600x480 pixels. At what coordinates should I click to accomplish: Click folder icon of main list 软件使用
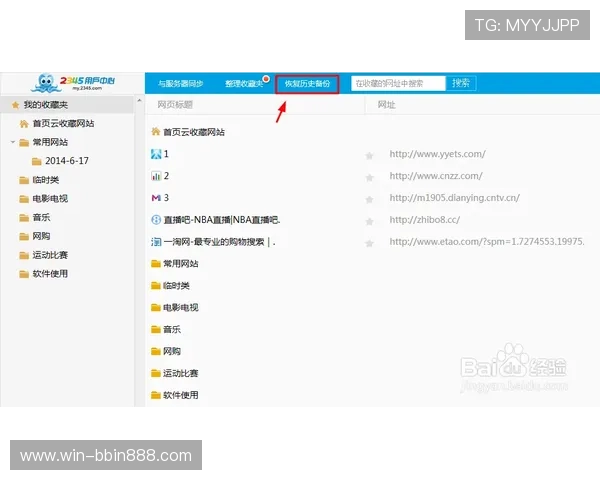pos(156,395)
